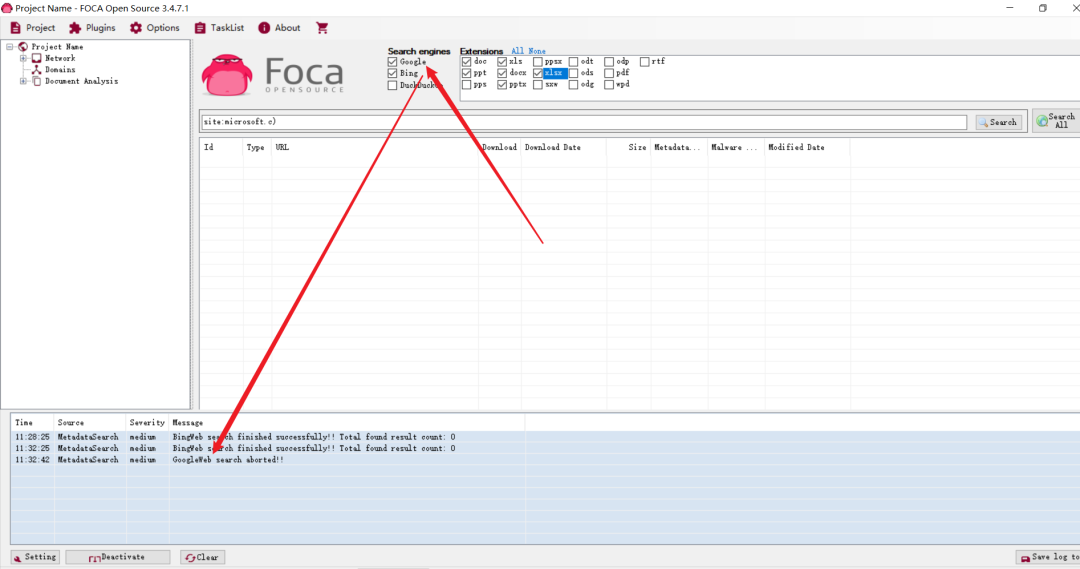The height and width of the screenshot is (569, 1080).
Task: Click the Malware column header
Action: click(x=735, y=147)
